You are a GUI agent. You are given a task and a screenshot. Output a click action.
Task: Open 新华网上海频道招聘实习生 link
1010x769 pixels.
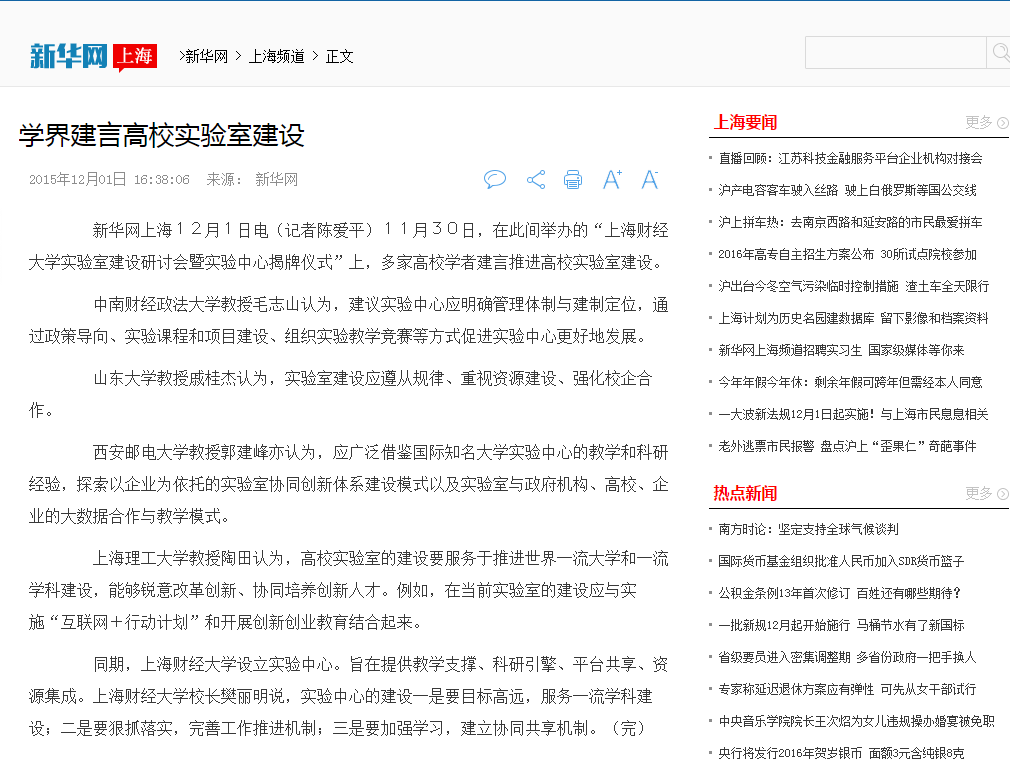click(841, 350)
